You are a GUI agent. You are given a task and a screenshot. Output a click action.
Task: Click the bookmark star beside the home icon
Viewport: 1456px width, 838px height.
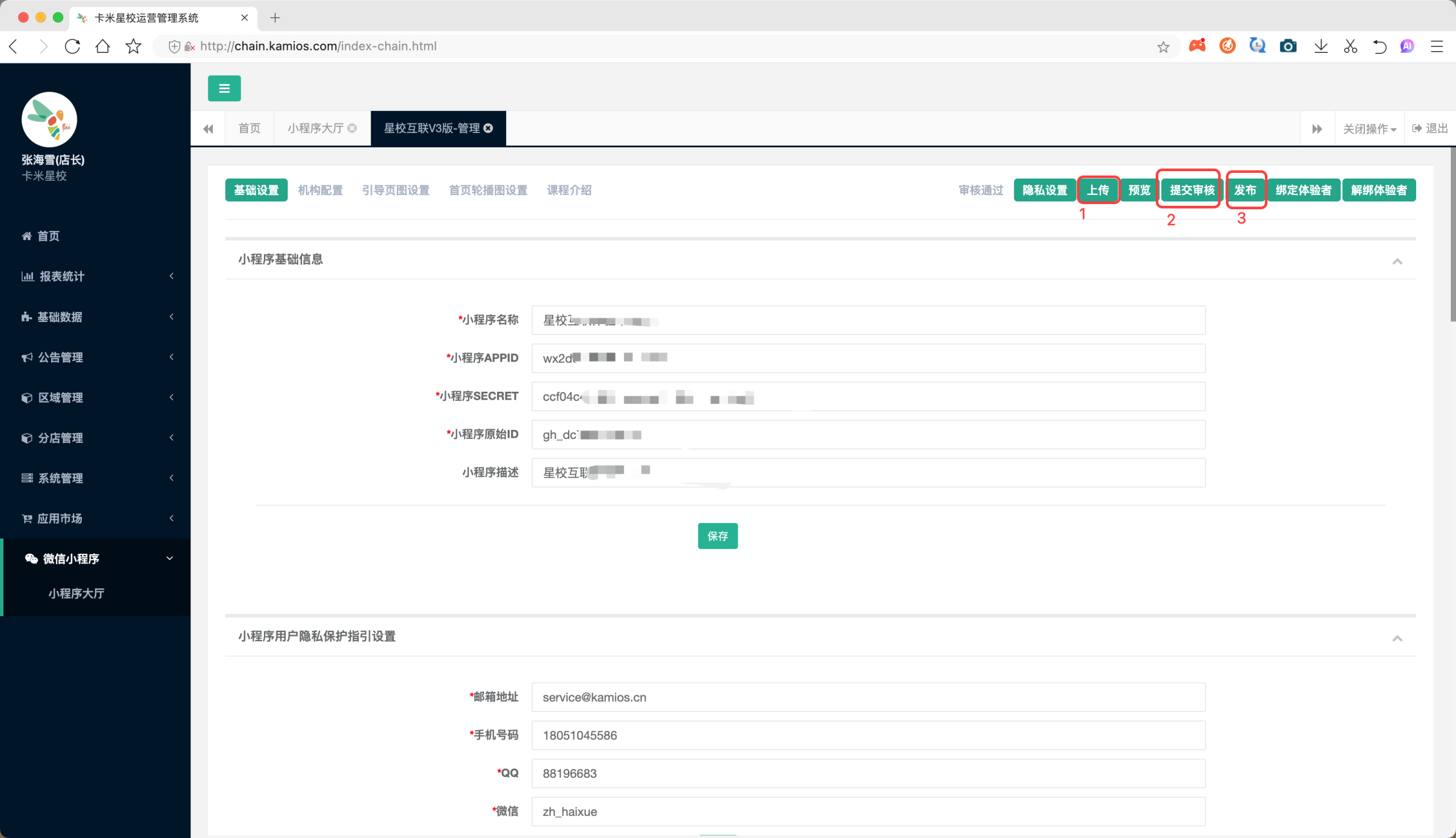[133, 46]
